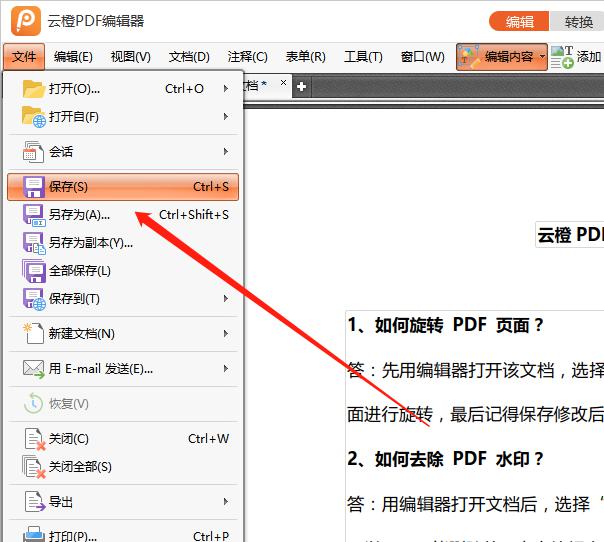Image resolution: width=604 pixels, height=542 pixels.
Task: Open new tab with plus button
Action: click(x=302, y=87)
